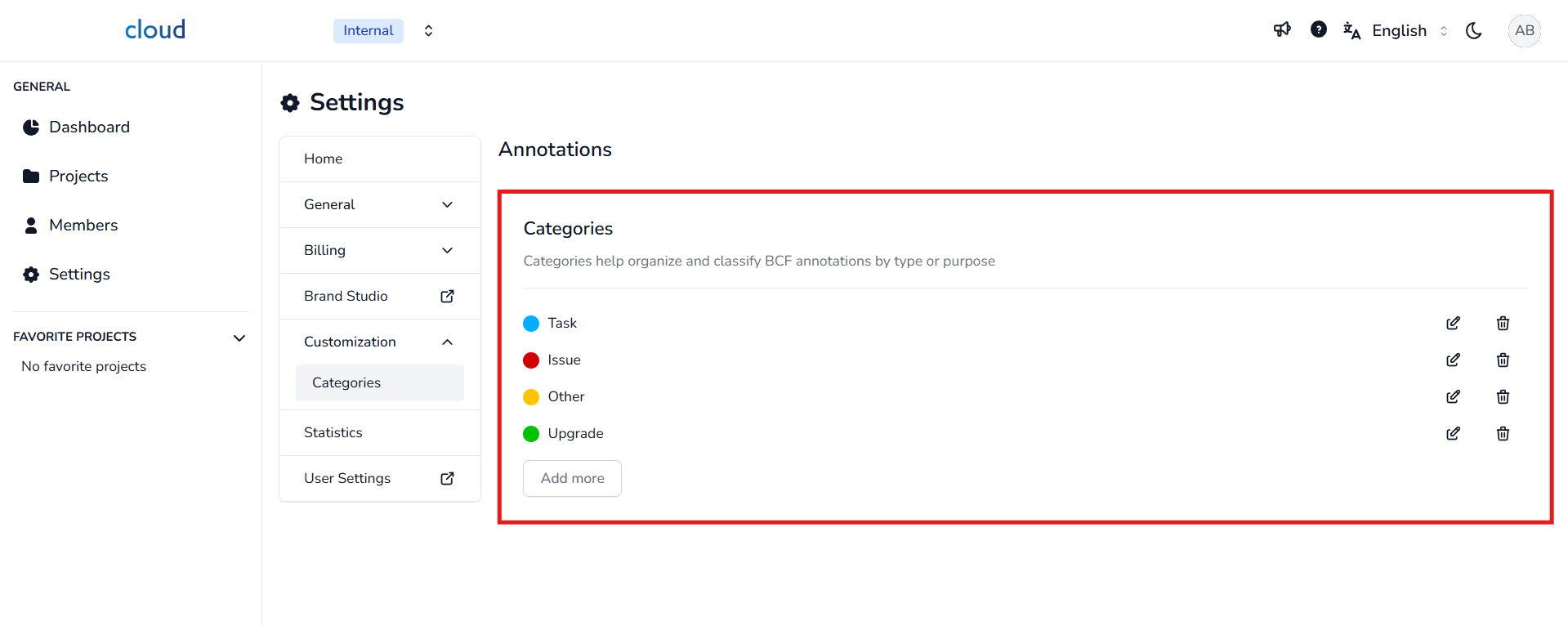Edit the Other category
1568x626 pixels.
1453,397
